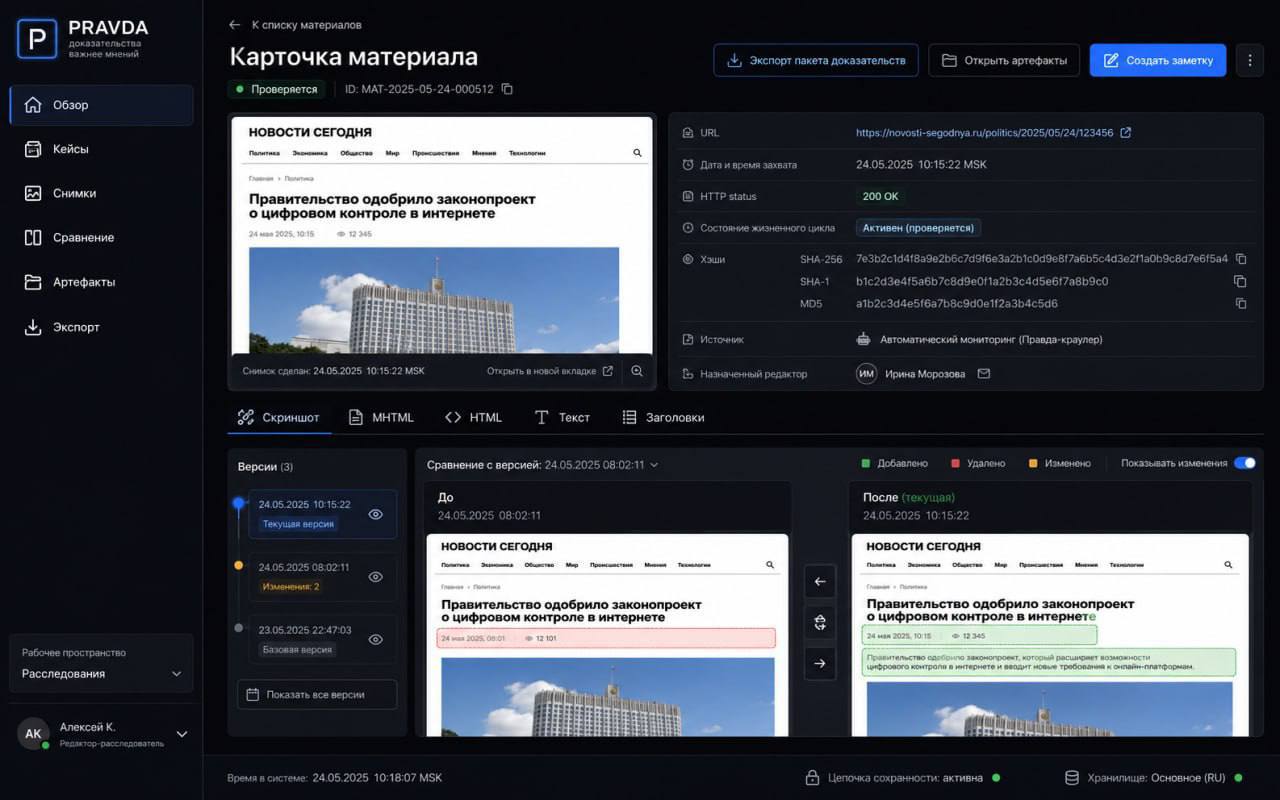Viewport: 1280px width, 800px height.
Task: Copy the MD5 hash value
Action: point(1241,303)
